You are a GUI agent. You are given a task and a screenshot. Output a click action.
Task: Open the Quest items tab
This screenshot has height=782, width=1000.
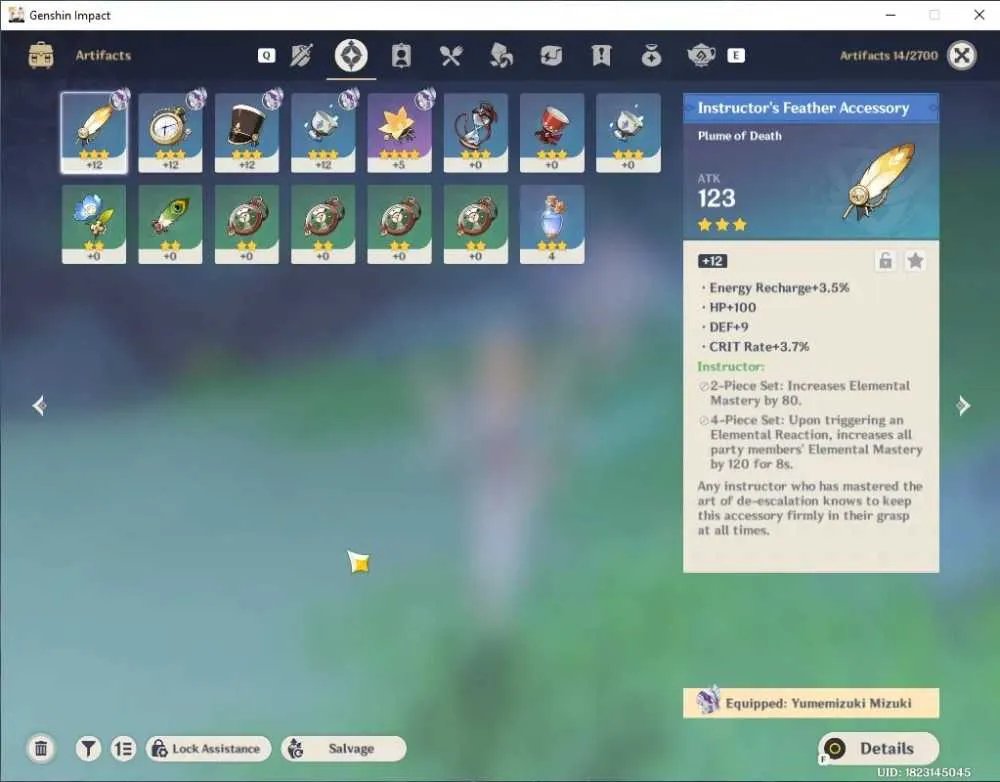click(x=601, y=56)
